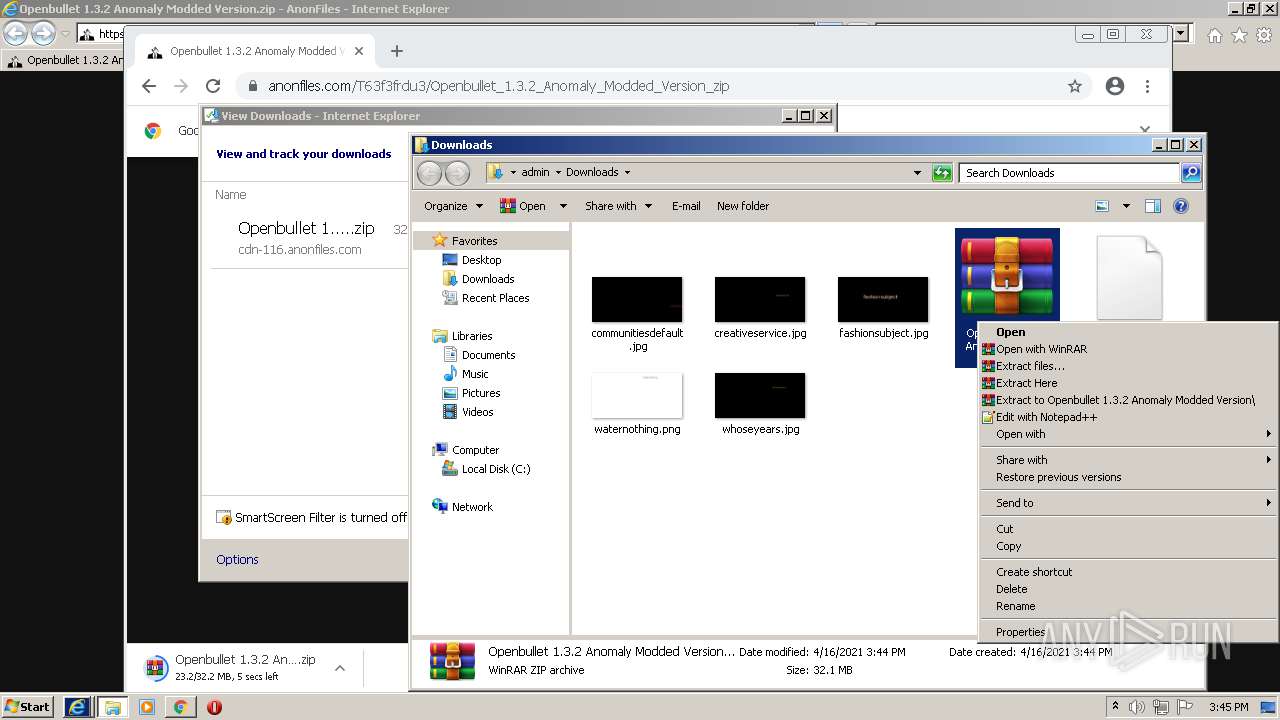
Task: Click Explorer forward navigation arrow
Action: click(x=457, y=173)
